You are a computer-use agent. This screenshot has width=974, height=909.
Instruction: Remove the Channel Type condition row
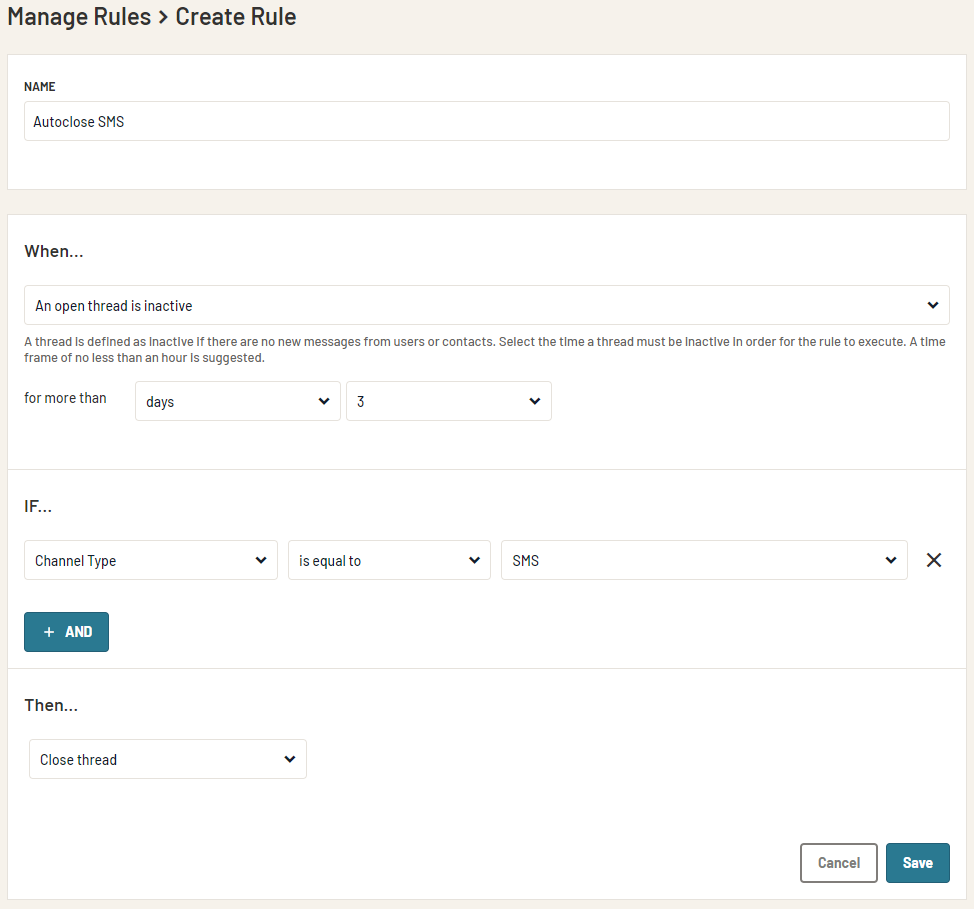934,560
